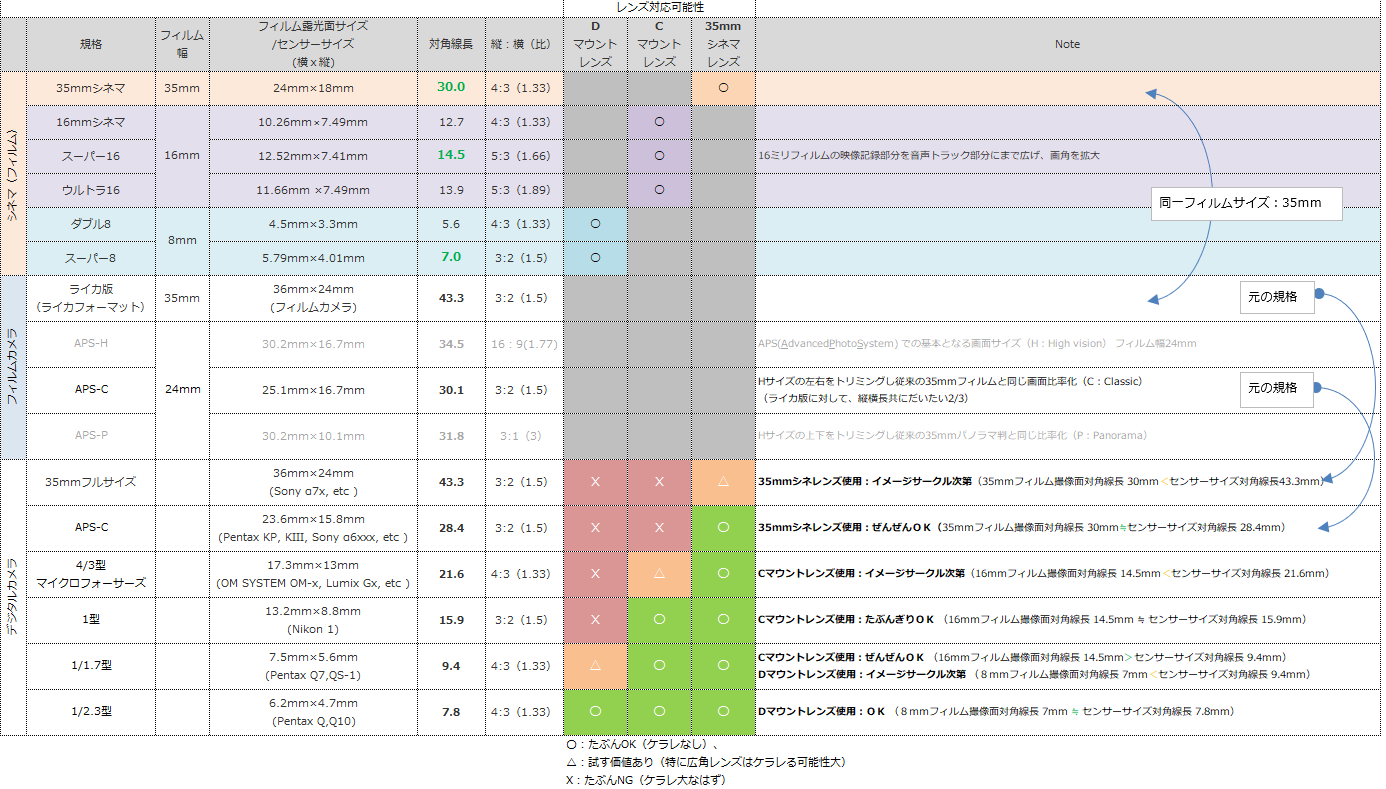1386x789 pixels.
Task: Click the フィルム幅 column header
Action: pyautogui.click(x=182, y=44)
